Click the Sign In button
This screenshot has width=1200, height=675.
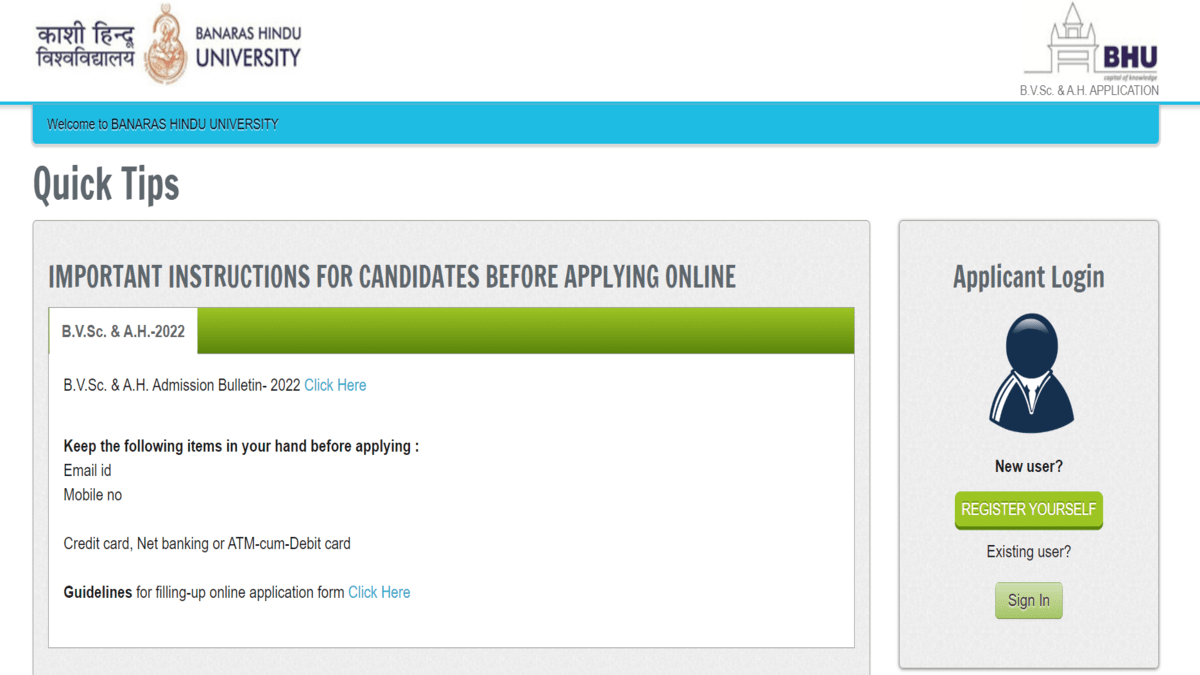click(x=1029, y=601)
